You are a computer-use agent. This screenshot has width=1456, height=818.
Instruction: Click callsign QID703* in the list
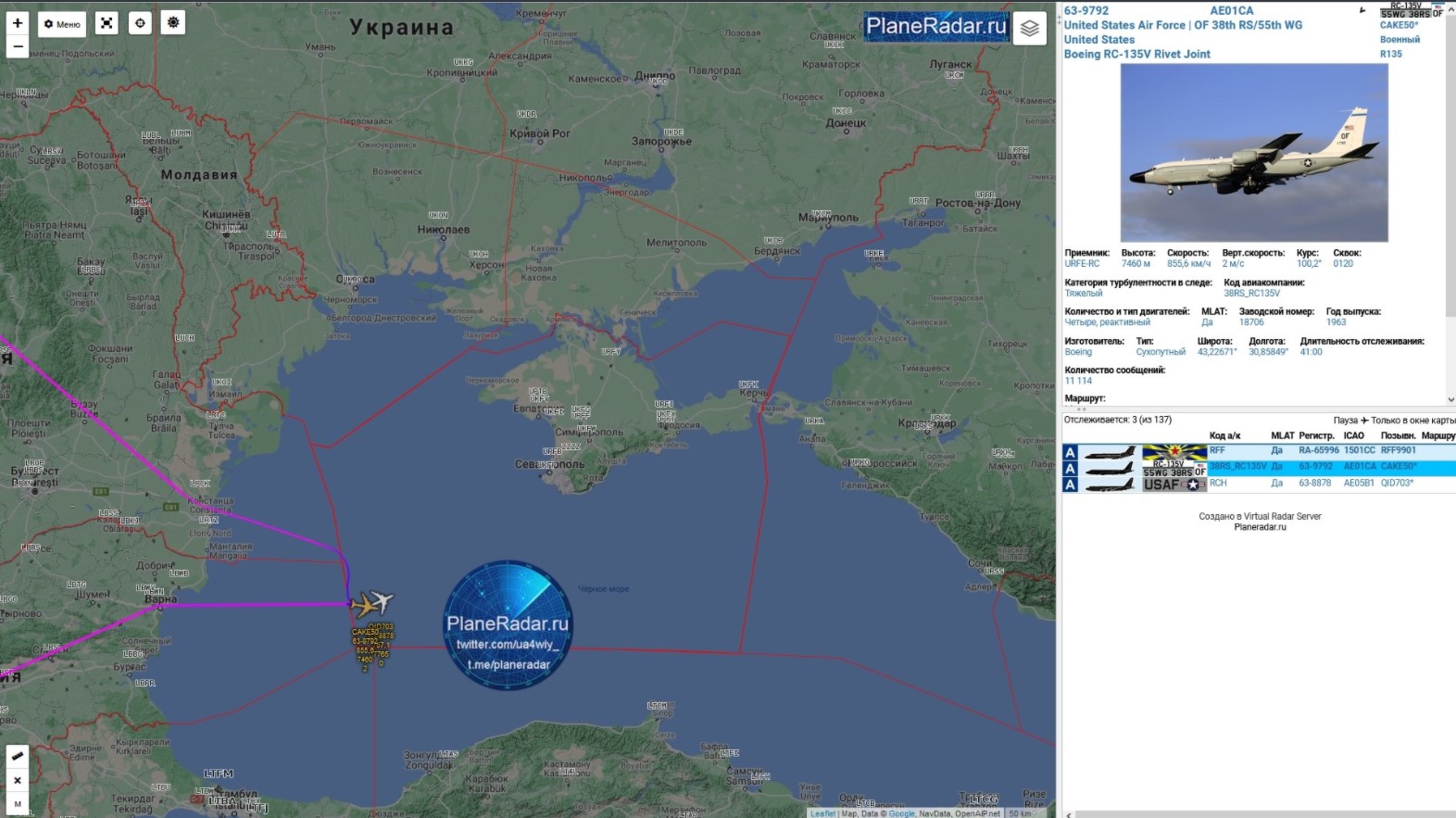pyautogui.click(x=1398, y=483)
